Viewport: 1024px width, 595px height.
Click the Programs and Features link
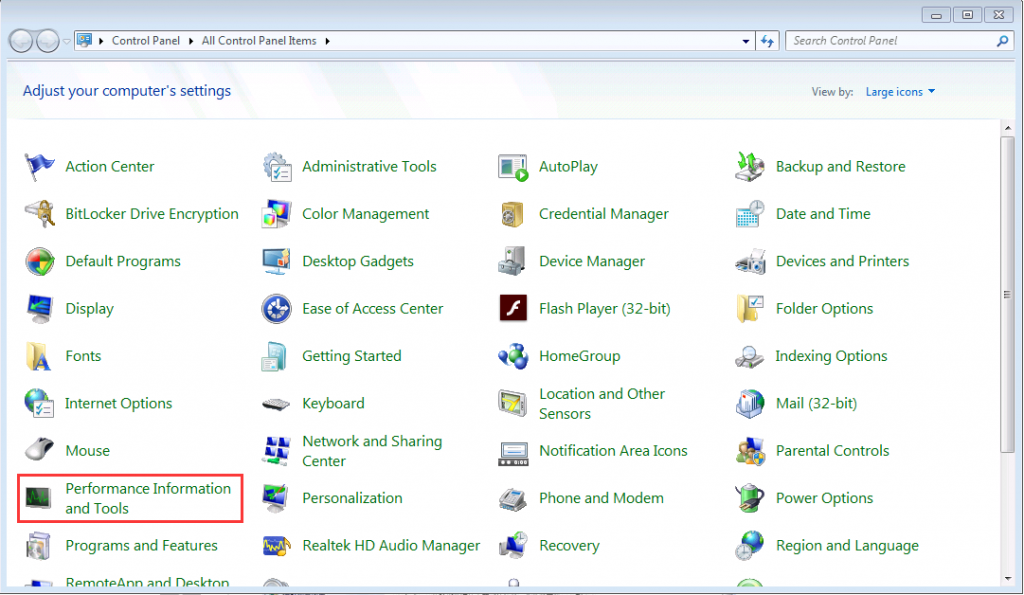pos(142,545)
